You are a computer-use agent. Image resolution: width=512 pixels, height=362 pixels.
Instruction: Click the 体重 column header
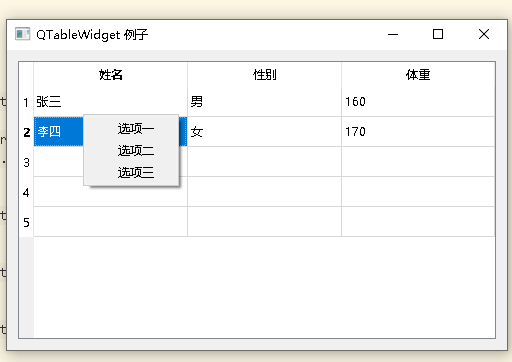[418, 75]
